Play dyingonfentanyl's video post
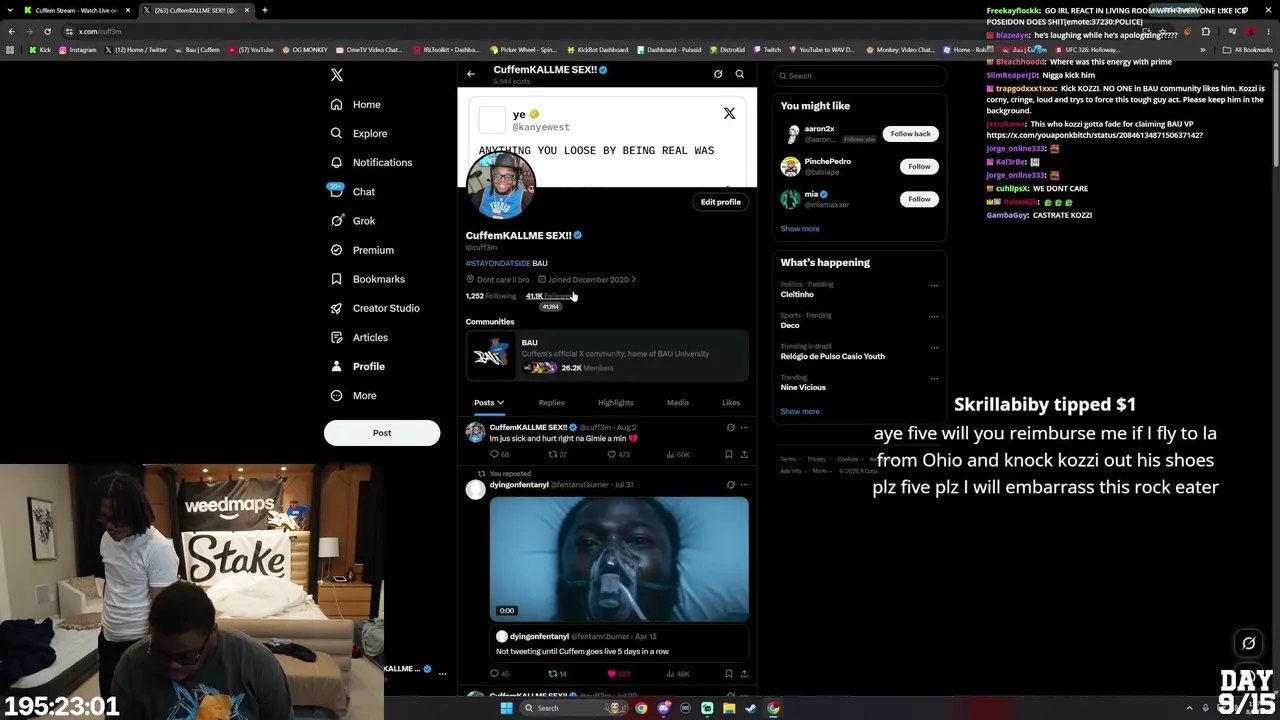 [619, 559]
